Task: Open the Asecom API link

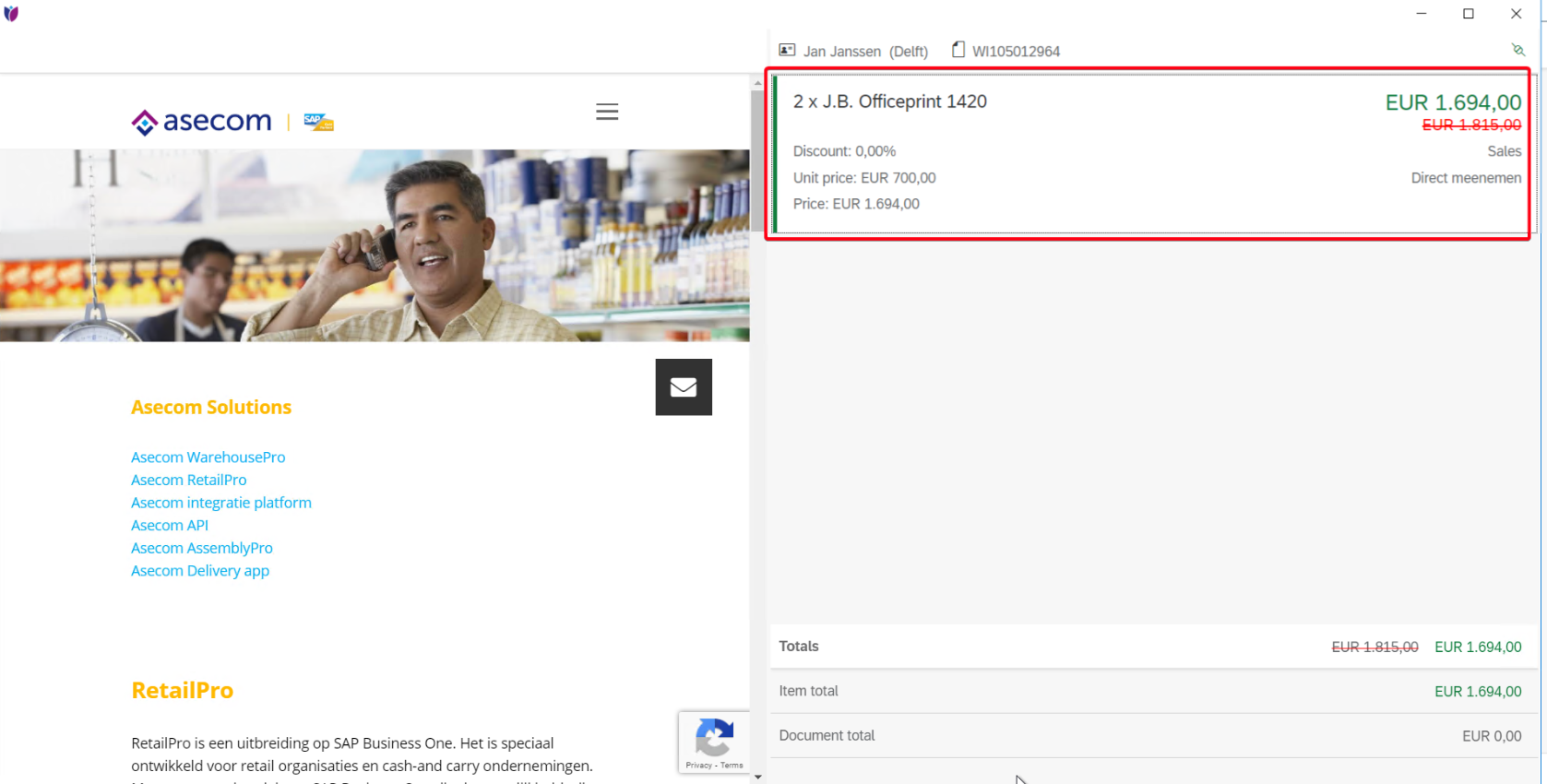Action: point(169,526)
